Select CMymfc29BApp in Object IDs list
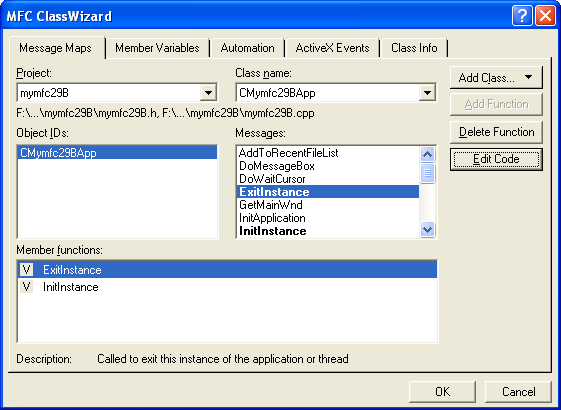Image resolution: width=561 pixels, height=410 pixels. click(x=117, y=153)
